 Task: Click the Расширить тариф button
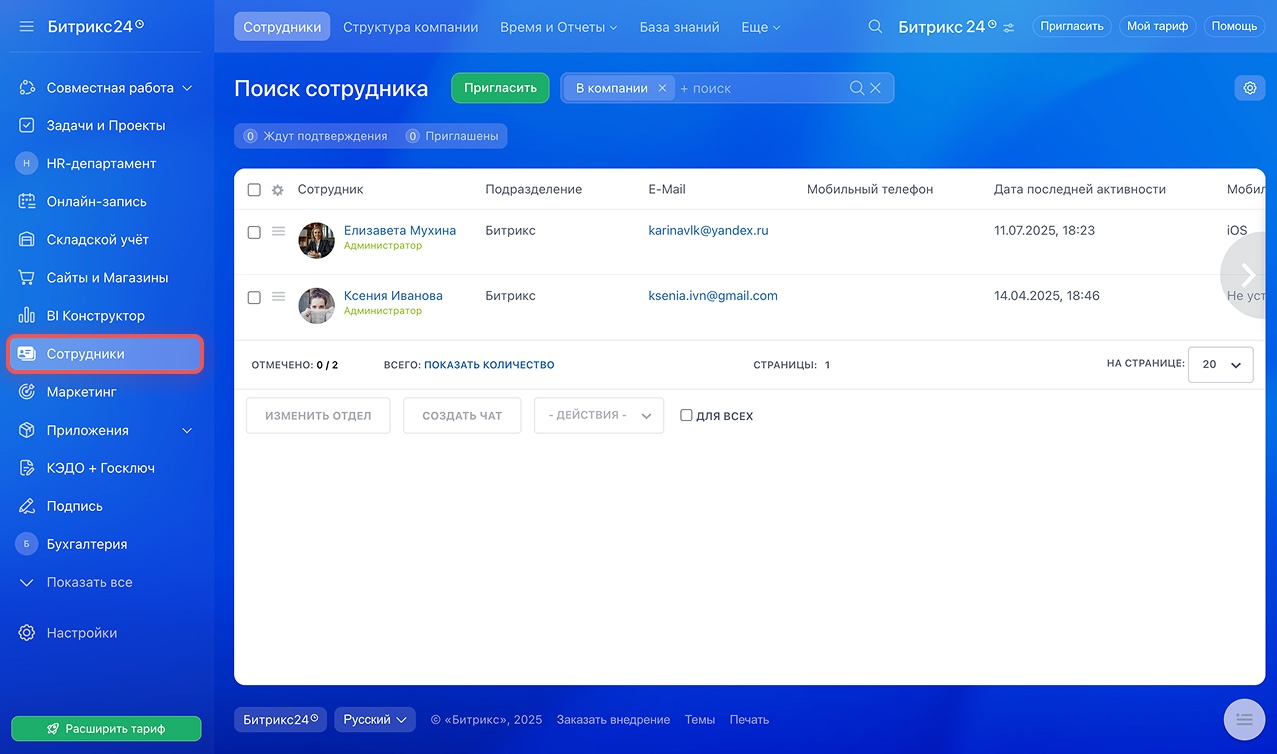[106, 729]
